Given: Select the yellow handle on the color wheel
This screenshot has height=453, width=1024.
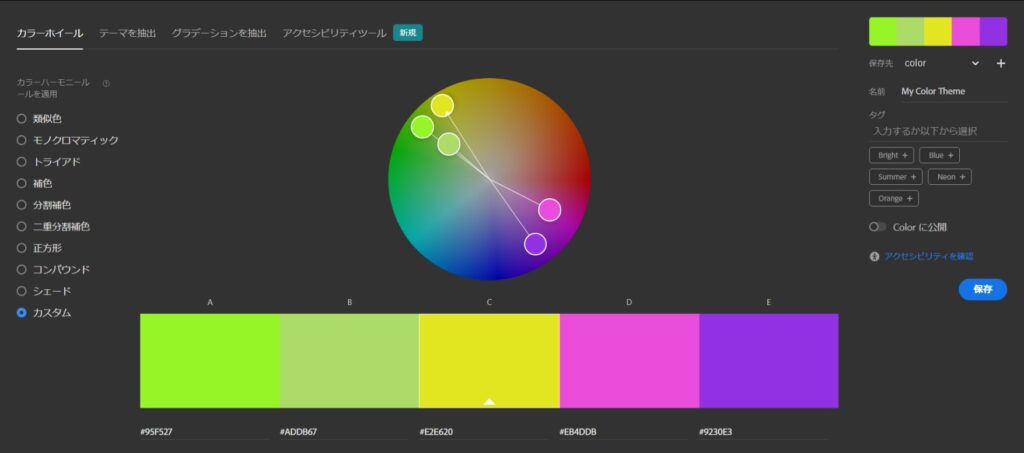Looking at the screenshot, I should click(442, 105).
